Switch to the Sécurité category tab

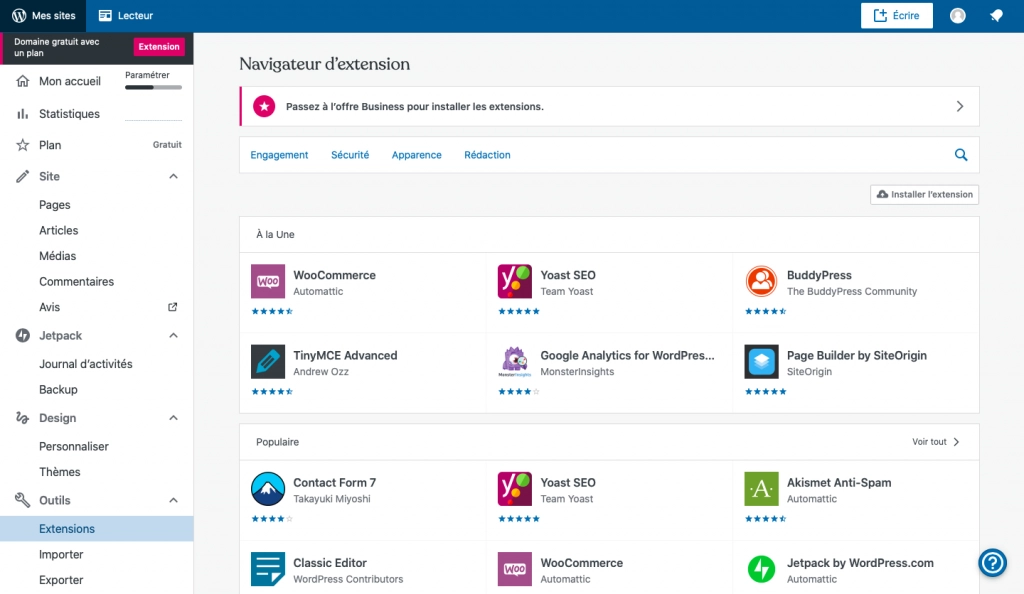pos(350,155)
